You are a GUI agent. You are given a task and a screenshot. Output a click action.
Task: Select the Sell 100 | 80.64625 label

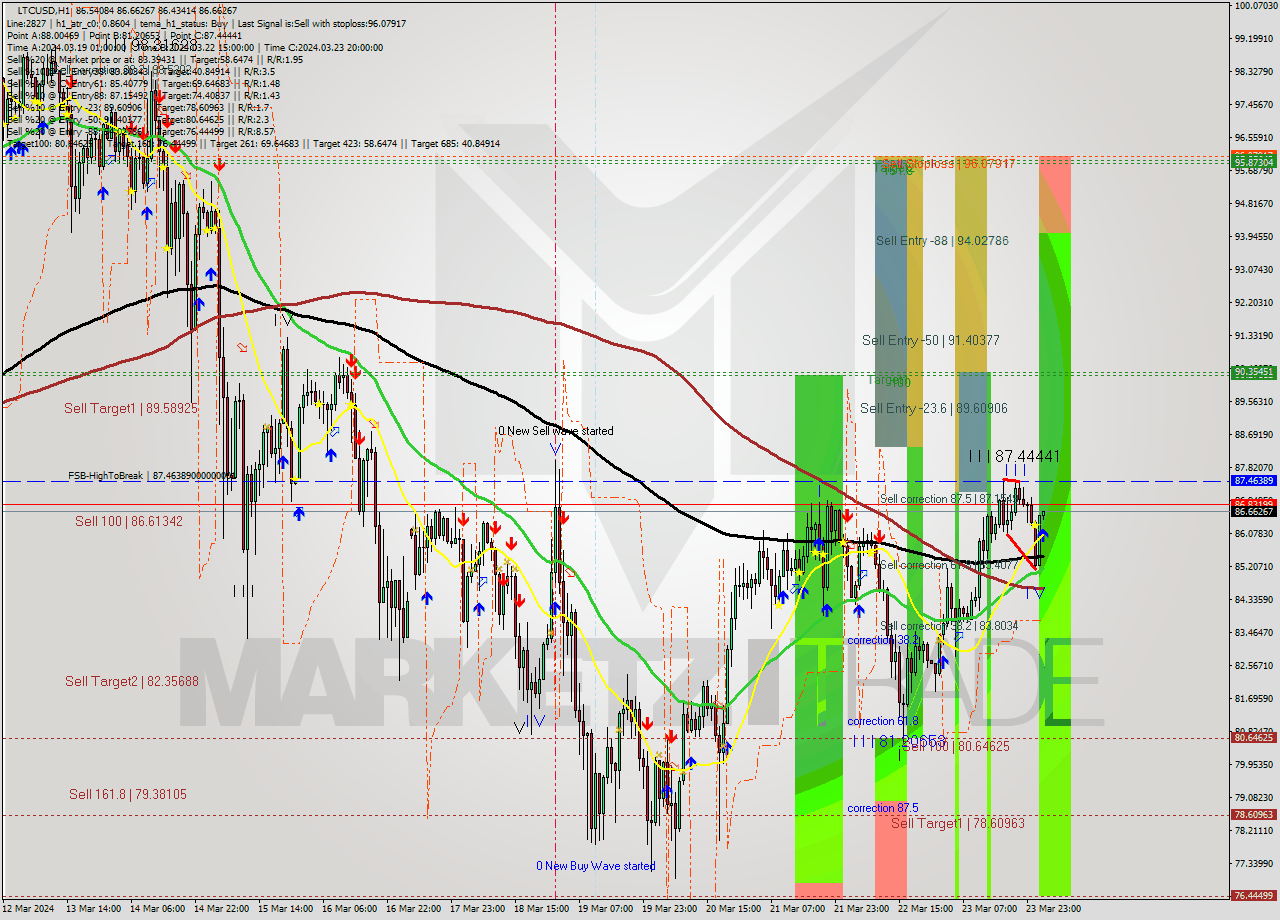956,746
